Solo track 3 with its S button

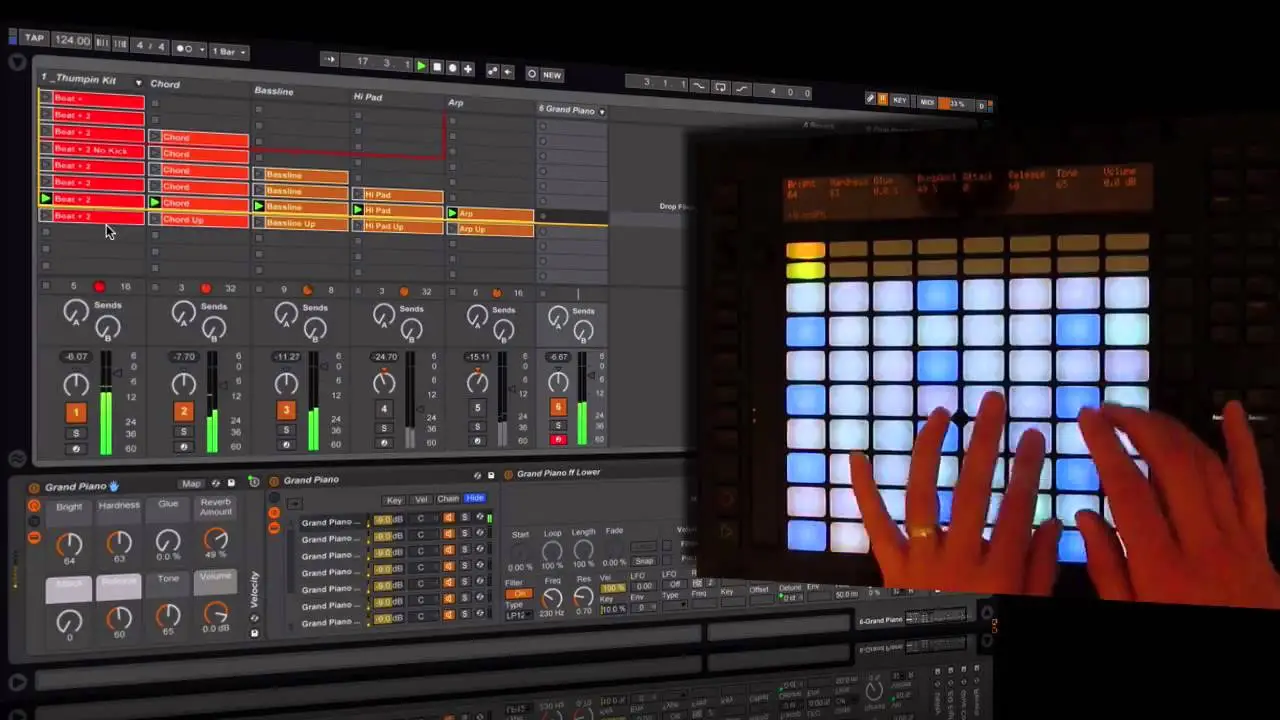[286, 431]
